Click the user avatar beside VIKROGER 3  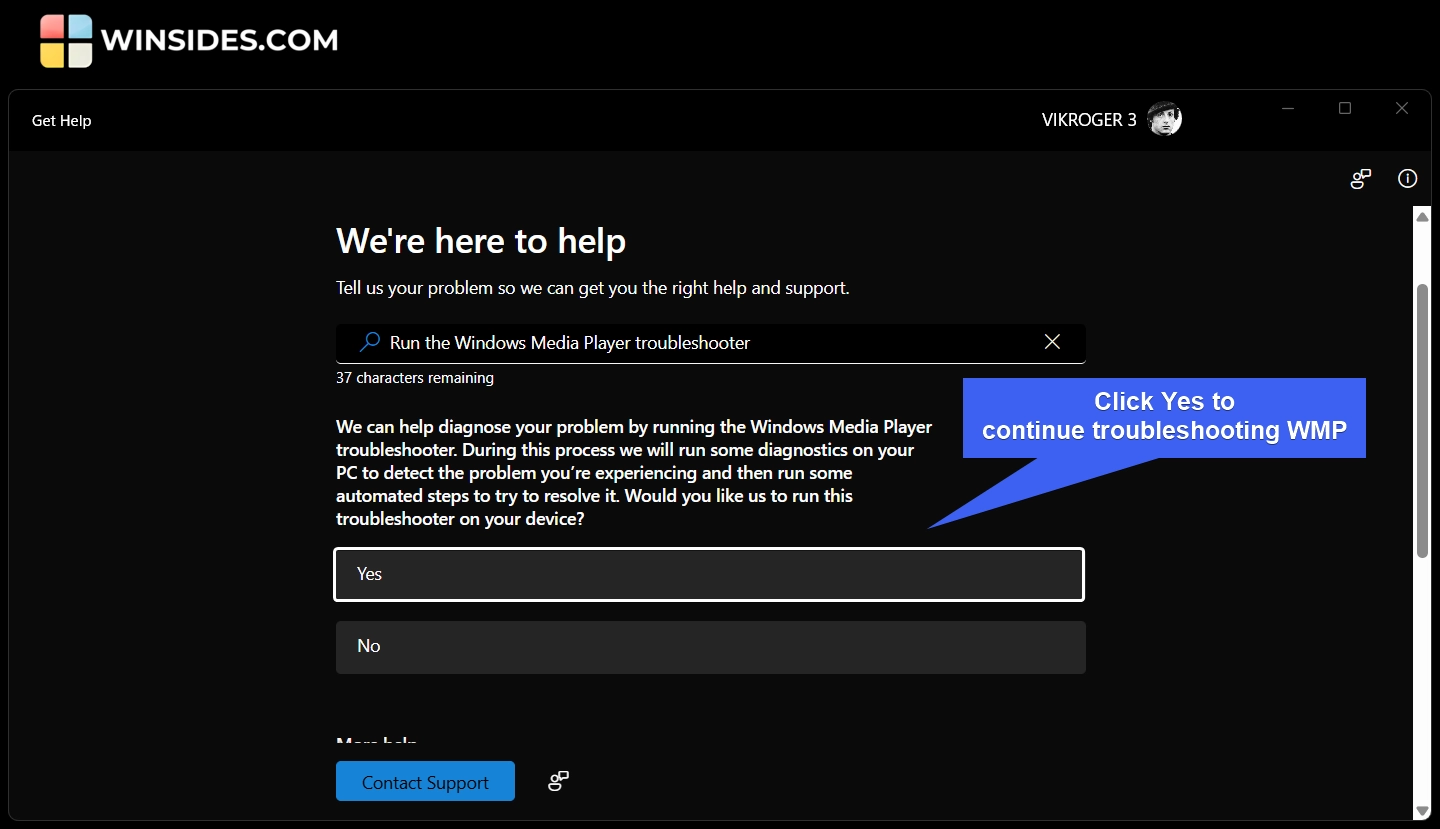tap(1164, 119)
